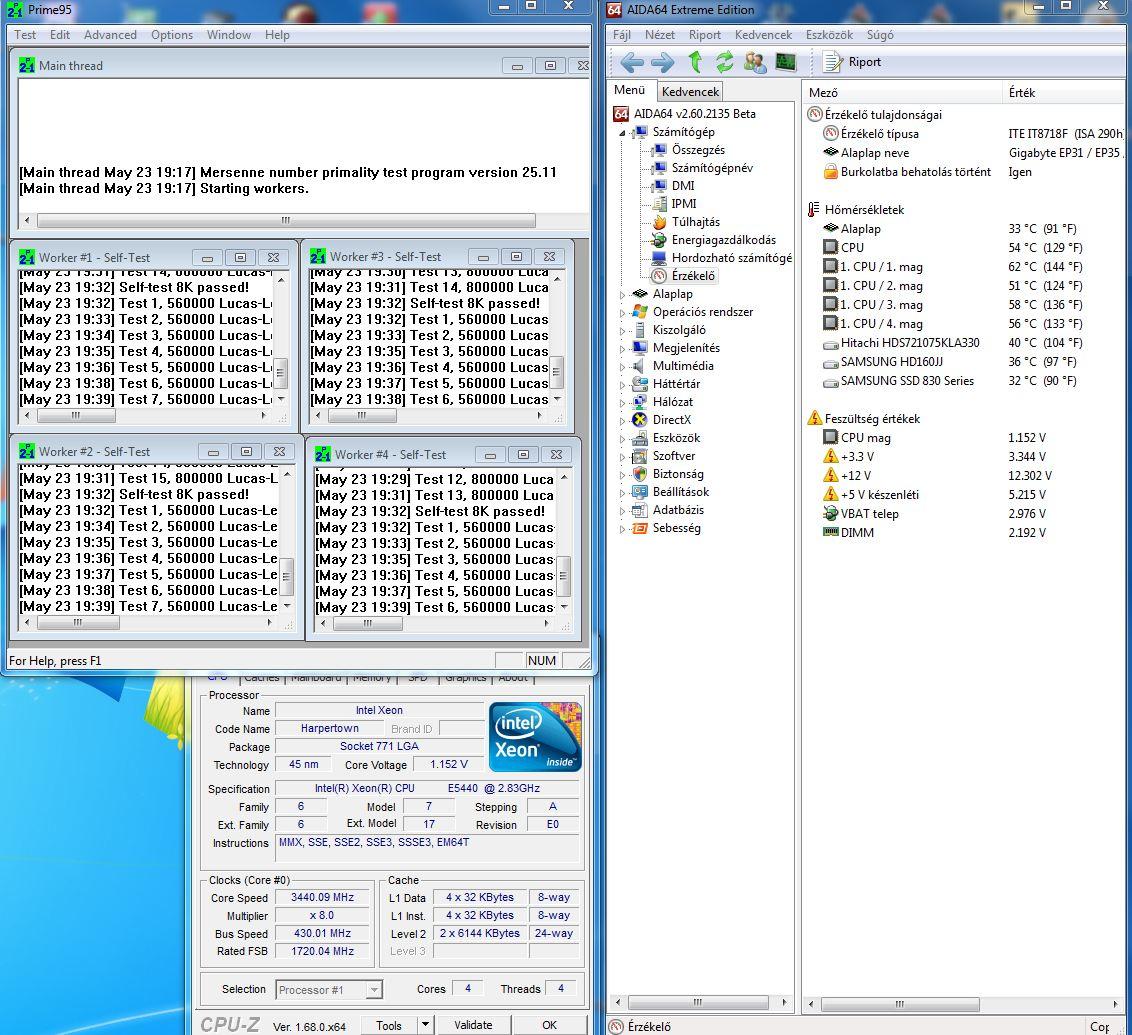The width and height of the screenshot is (1132, 1035).
Task: Select DMI in the AIDA64 tree
Action: (x=683, y=185)
